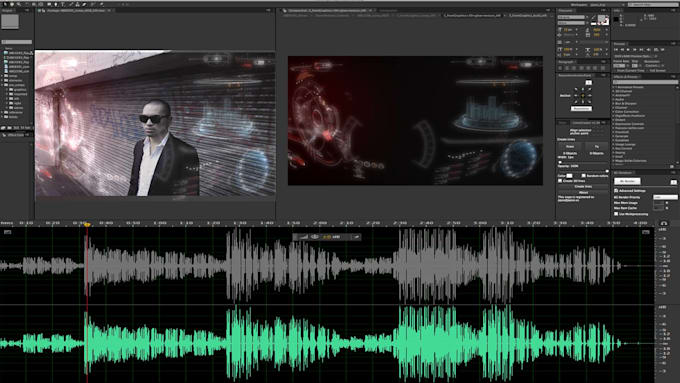680x383 pixels.
Task: Select the Zoom magnifier tool
Action: coord(19,4)
